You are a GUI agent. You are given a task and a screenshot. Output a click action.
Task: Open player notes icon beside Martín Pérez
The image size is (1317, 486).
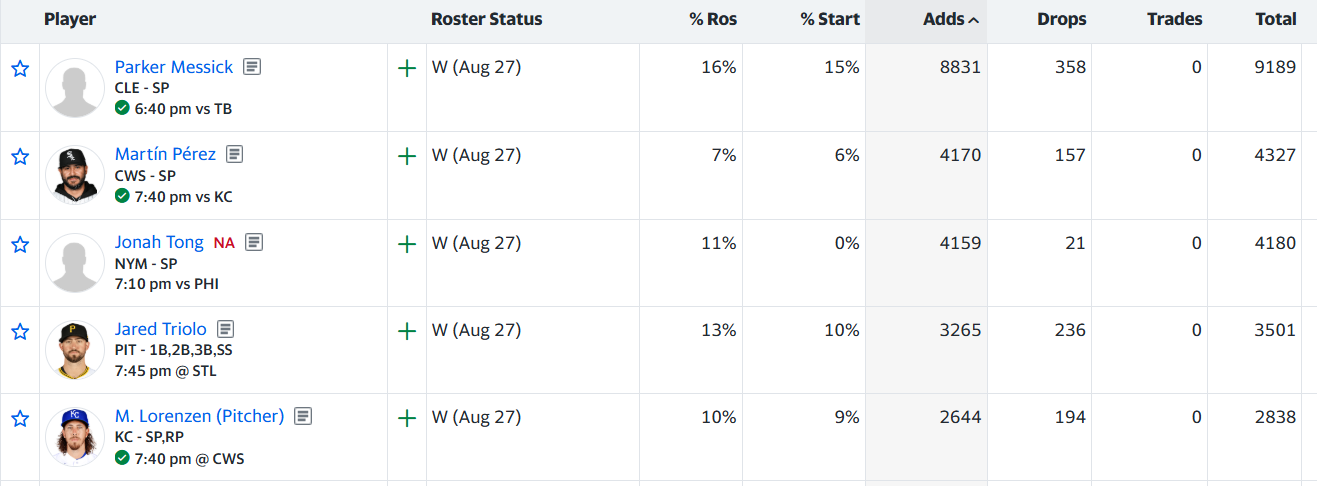[x=235, y=155]
